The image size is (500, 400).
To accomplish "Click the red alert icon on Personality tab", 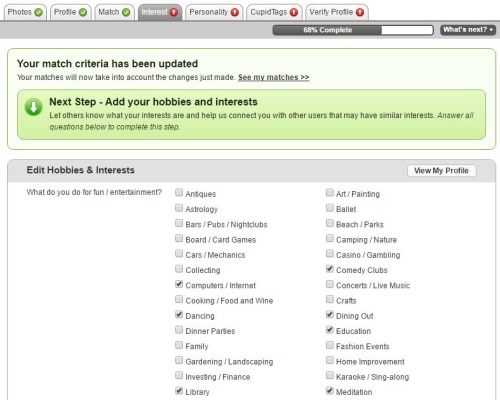I will point(235,12).
